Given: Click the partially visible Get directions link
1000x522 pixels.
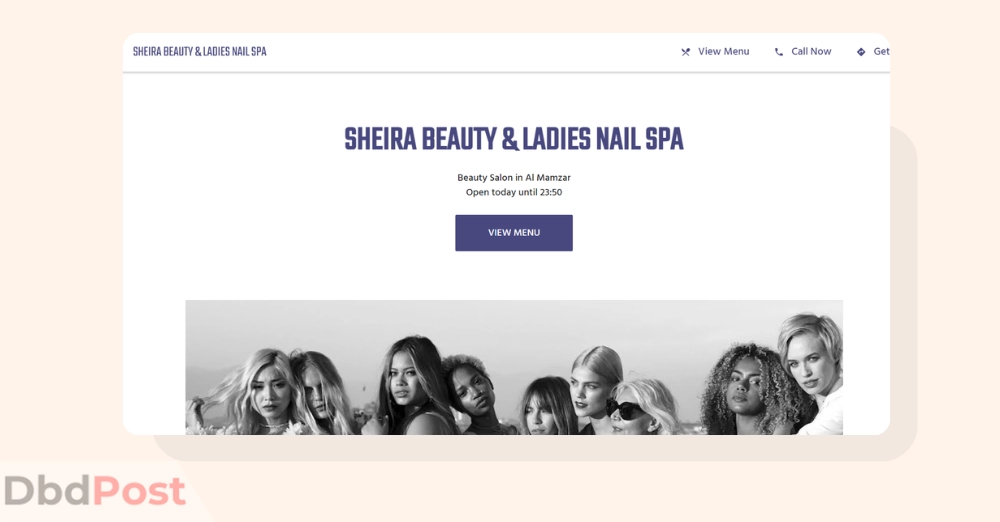Looking at the screenshot, I should coord(881,52).
